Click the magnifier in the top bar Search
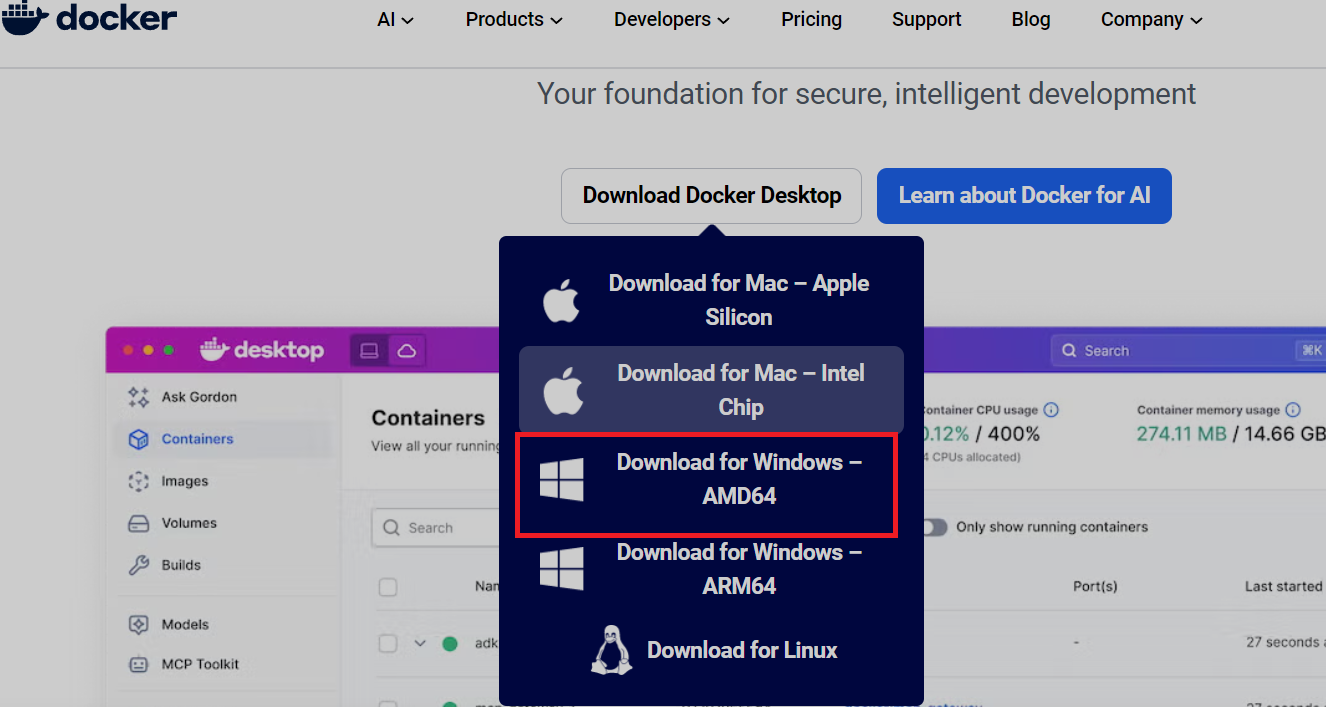 pos(1068,351)
